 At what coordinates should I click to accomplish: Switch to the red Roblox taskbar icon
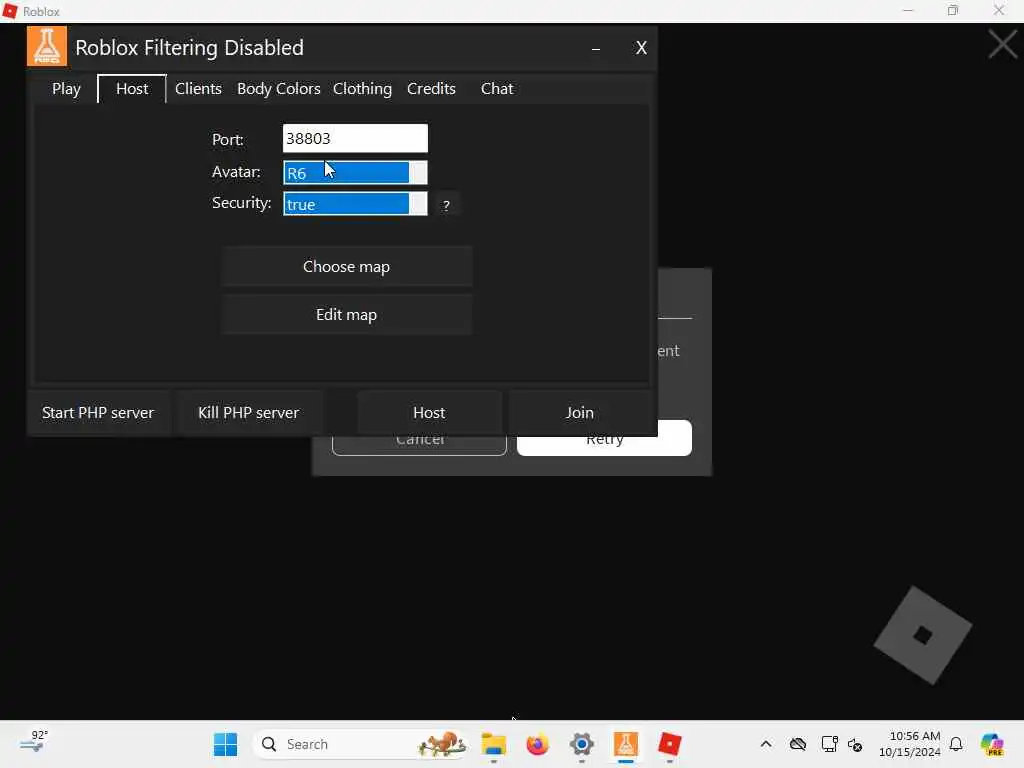coord(669,744)
